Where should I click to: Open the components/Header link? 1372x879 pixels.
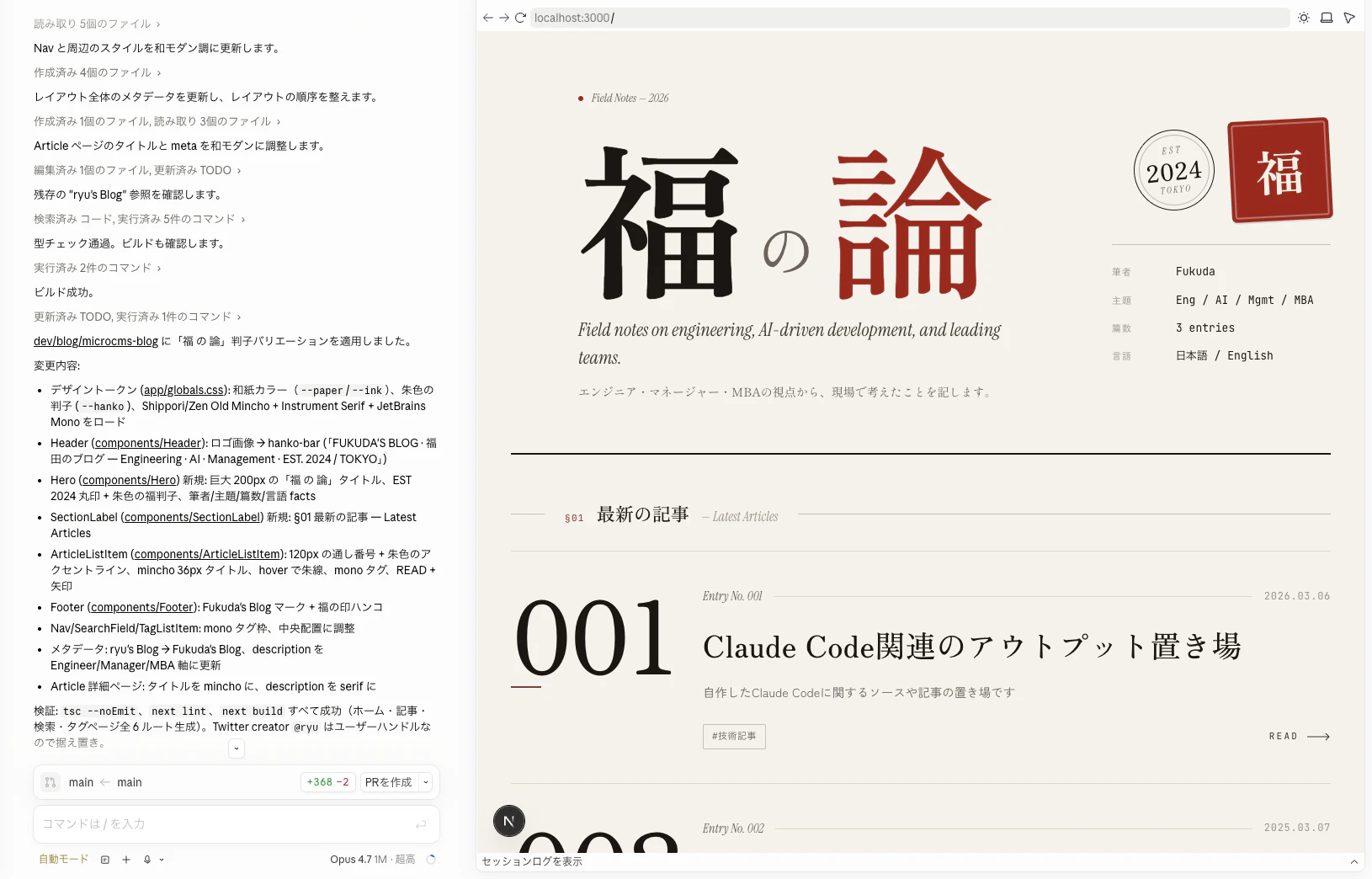coord(148,443)
